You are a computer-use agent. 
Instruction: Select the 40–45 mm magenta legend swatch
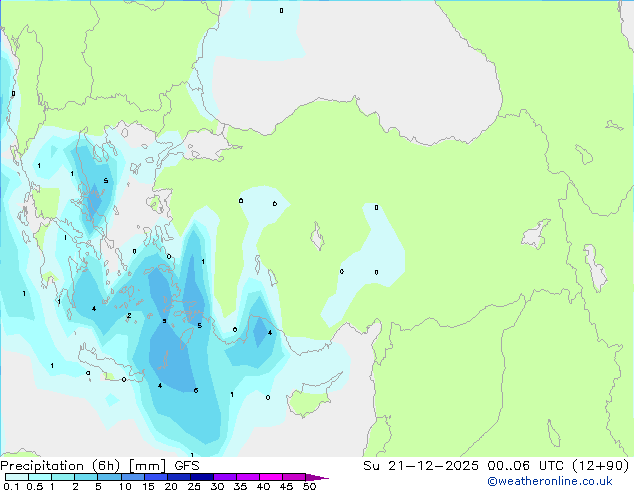271,477
